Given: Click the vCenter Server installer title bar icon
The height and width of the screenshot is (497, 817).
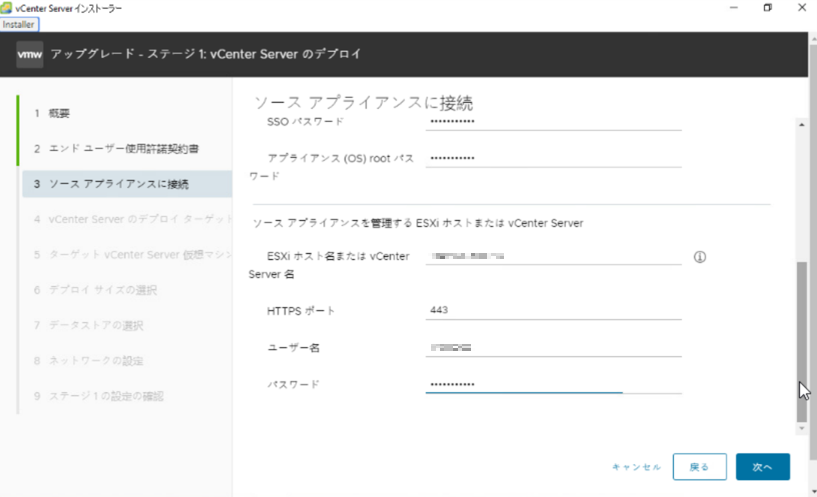Looking at the screenshot, I should (8, 7).
